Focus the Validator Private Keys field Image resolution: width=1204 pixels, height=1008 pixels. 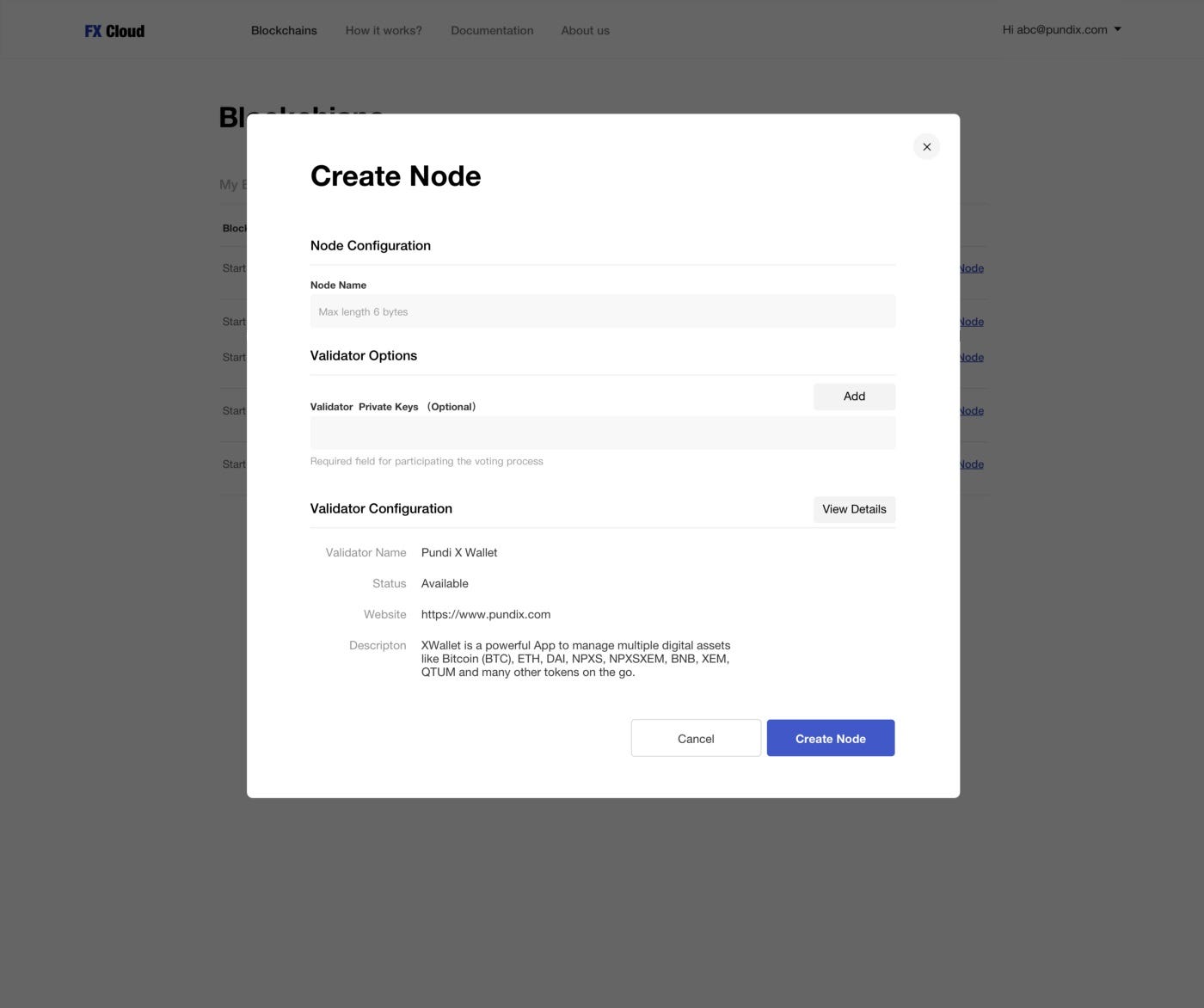tap(603, 433)
